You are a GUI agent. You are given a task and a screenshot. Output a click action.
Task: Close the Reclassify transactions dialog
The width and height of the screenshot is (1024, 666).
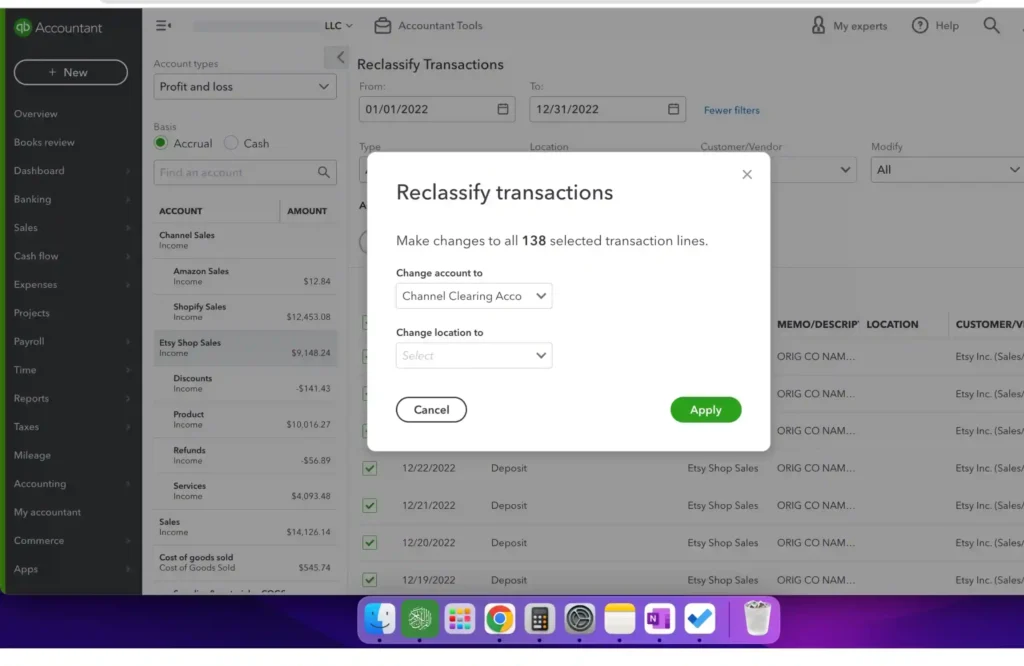point(746,174)
